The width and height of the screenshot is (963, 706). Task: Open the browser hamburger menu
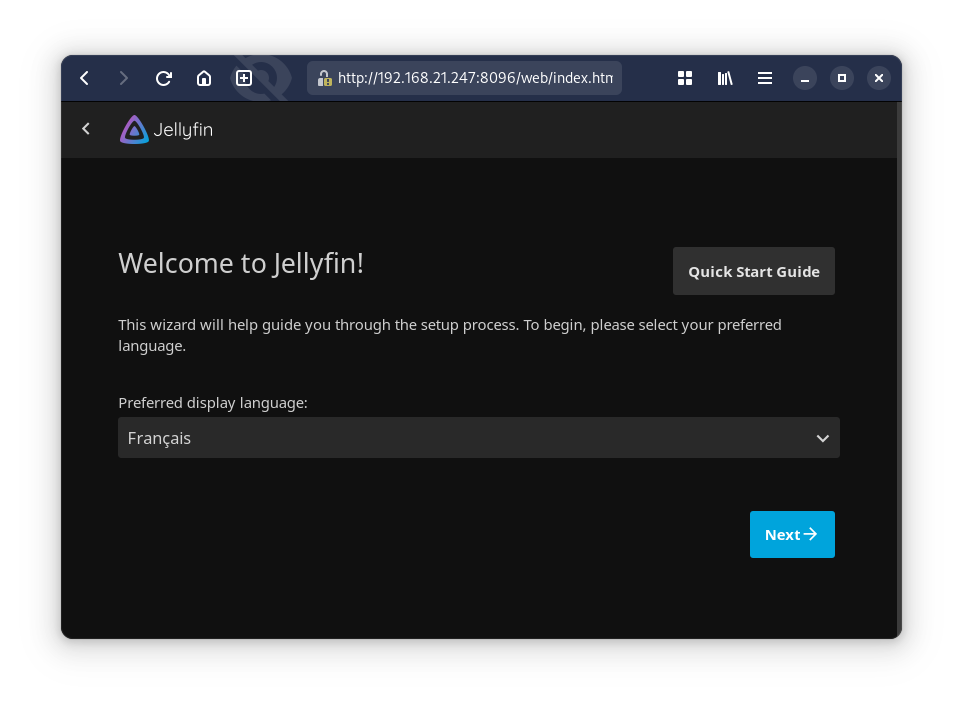click(765, 78)
